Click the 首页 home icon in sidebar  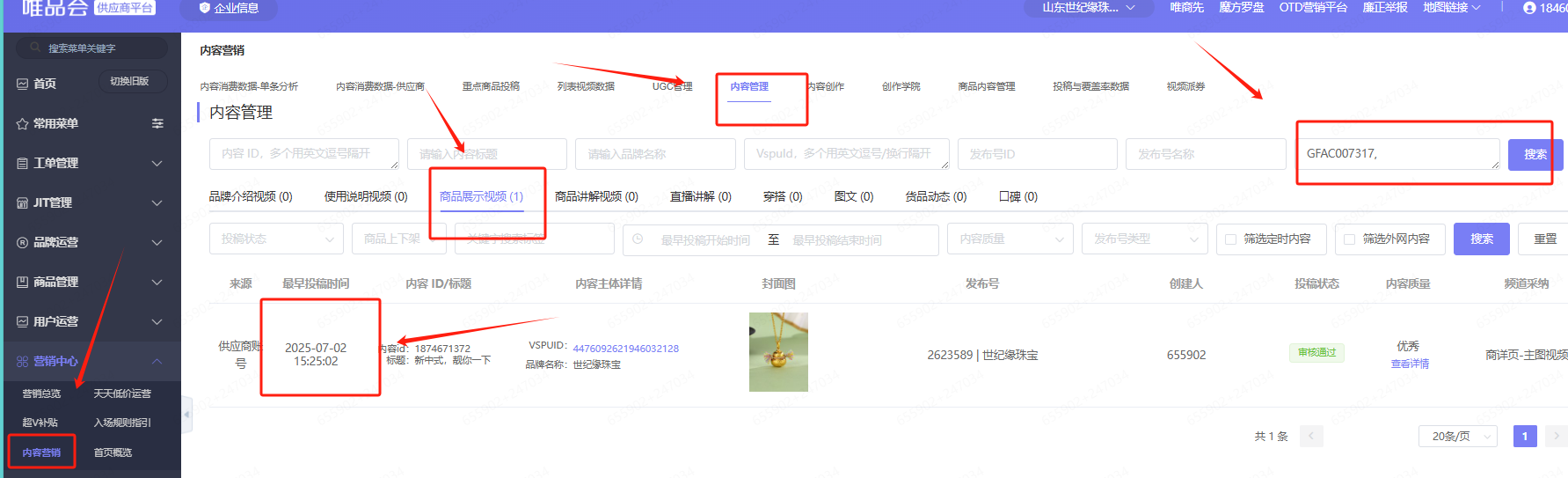pos(23,84)
